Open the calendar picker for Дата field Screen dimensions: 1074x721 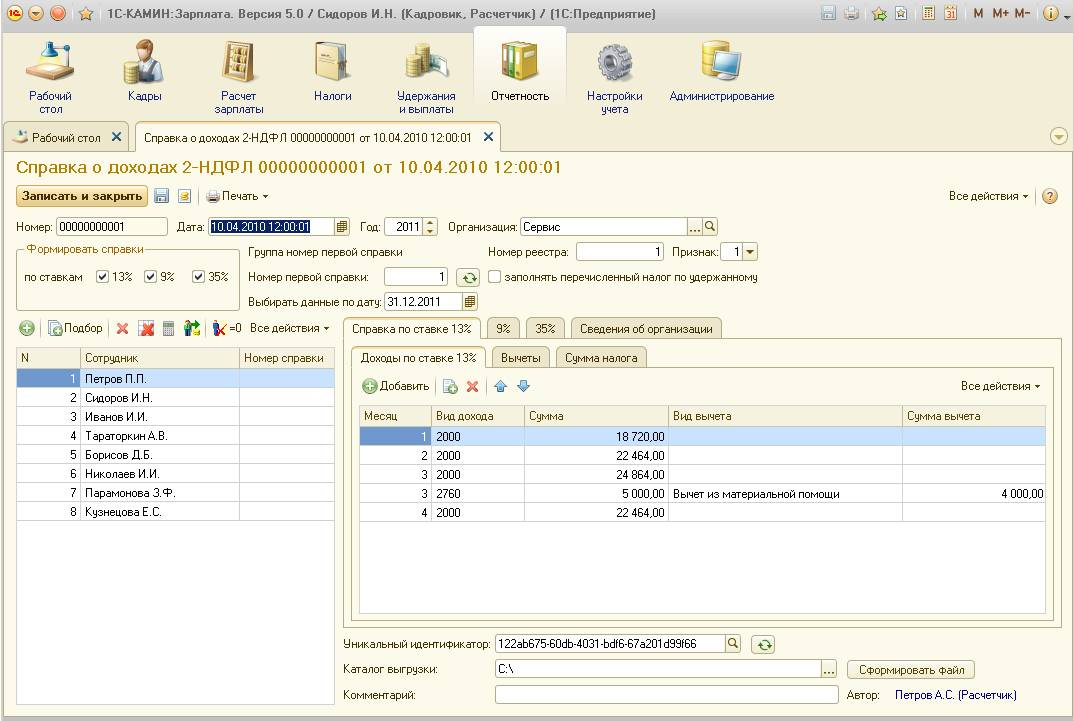(342, 227)
